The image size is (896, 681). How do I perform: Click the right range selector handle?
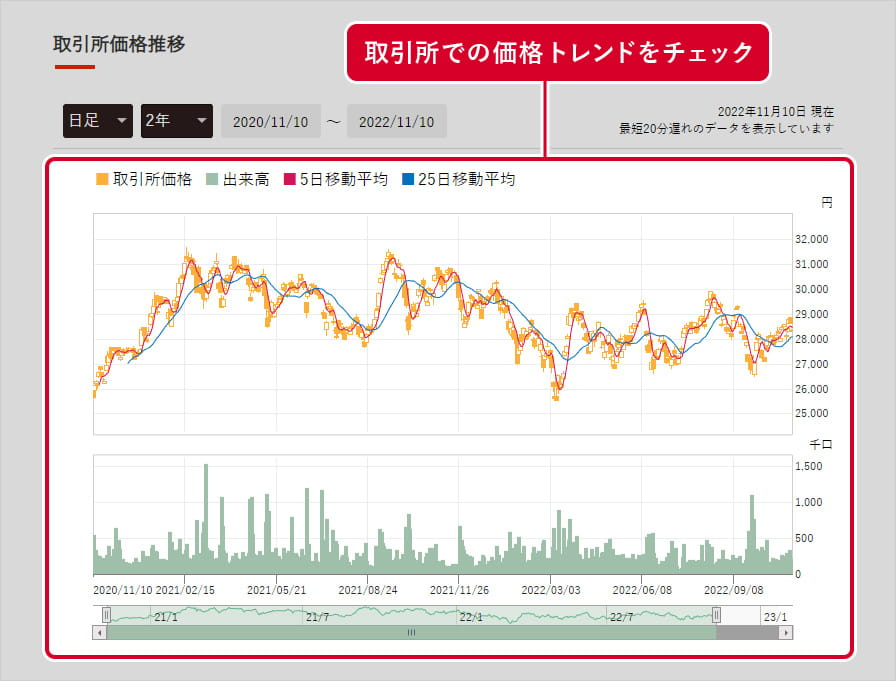[716, 615]
